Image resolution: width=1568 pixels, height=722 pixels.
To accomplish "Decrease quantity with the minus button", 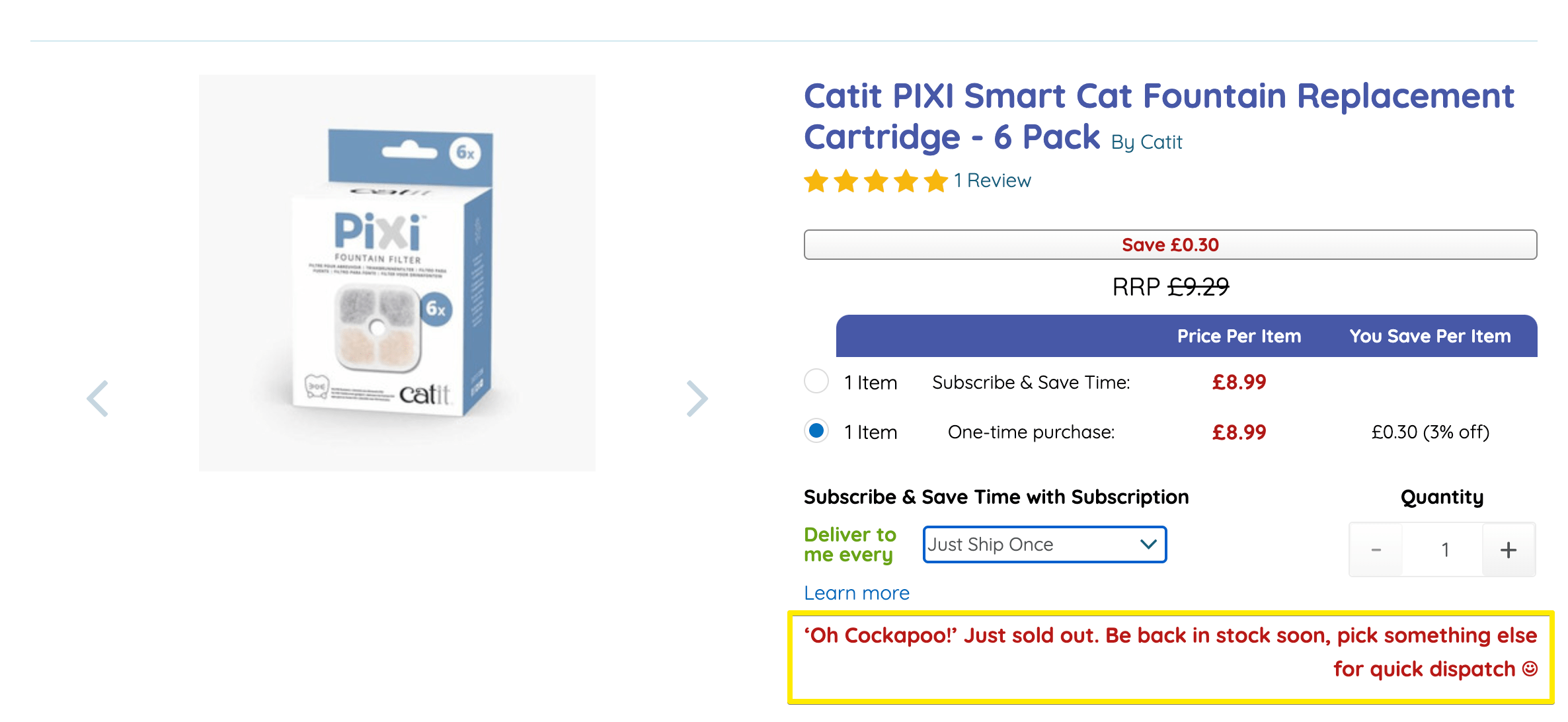I will pyautogui.click(x=1376, y=550).
